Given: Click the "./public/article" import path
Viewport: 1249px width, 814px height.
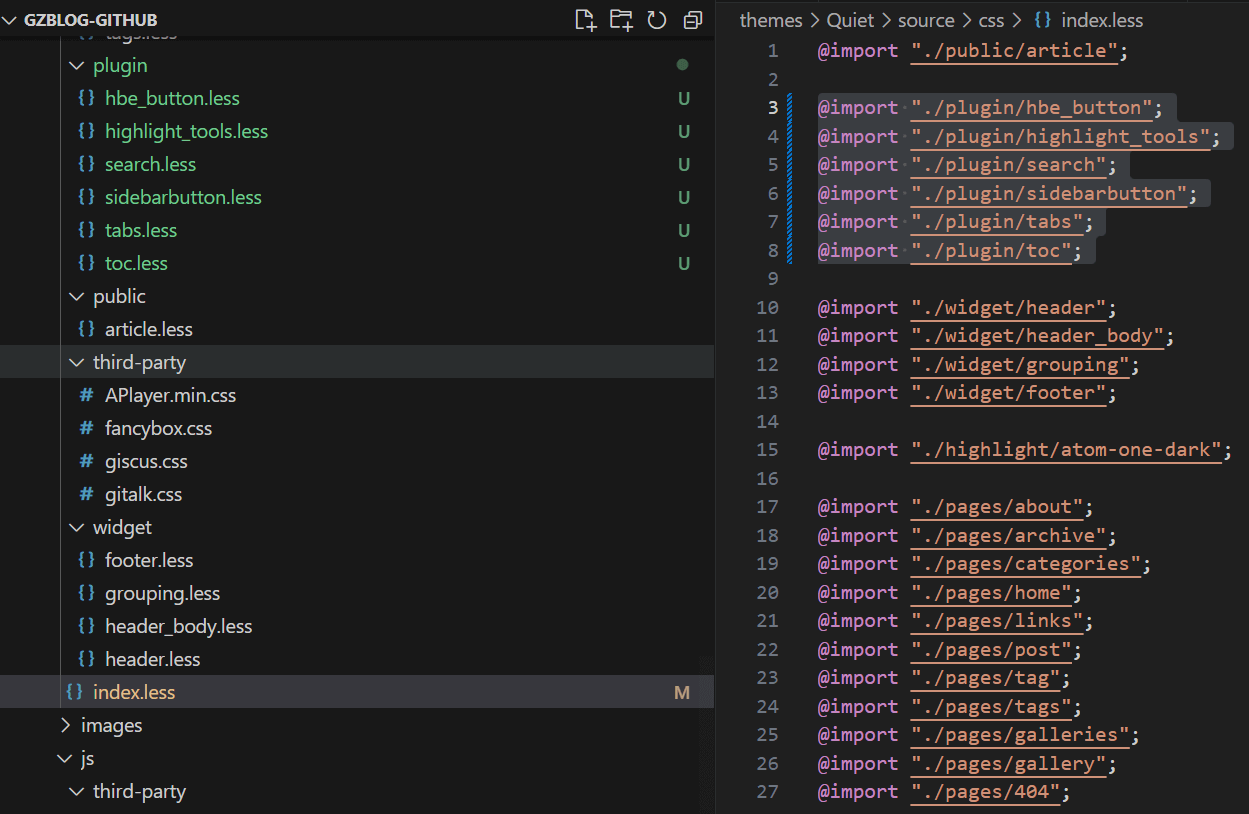Looking at the screenshot, I should (1014, 50).
